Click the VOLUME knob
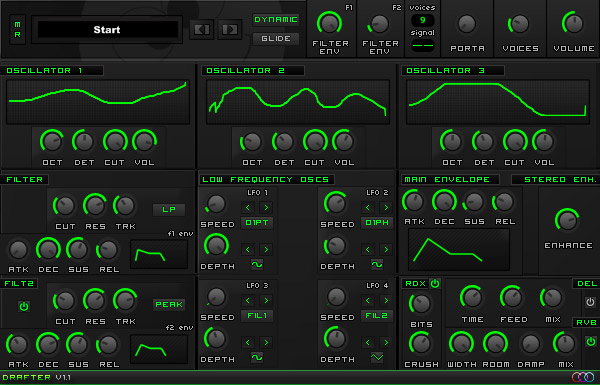 (x=573, y=23)
